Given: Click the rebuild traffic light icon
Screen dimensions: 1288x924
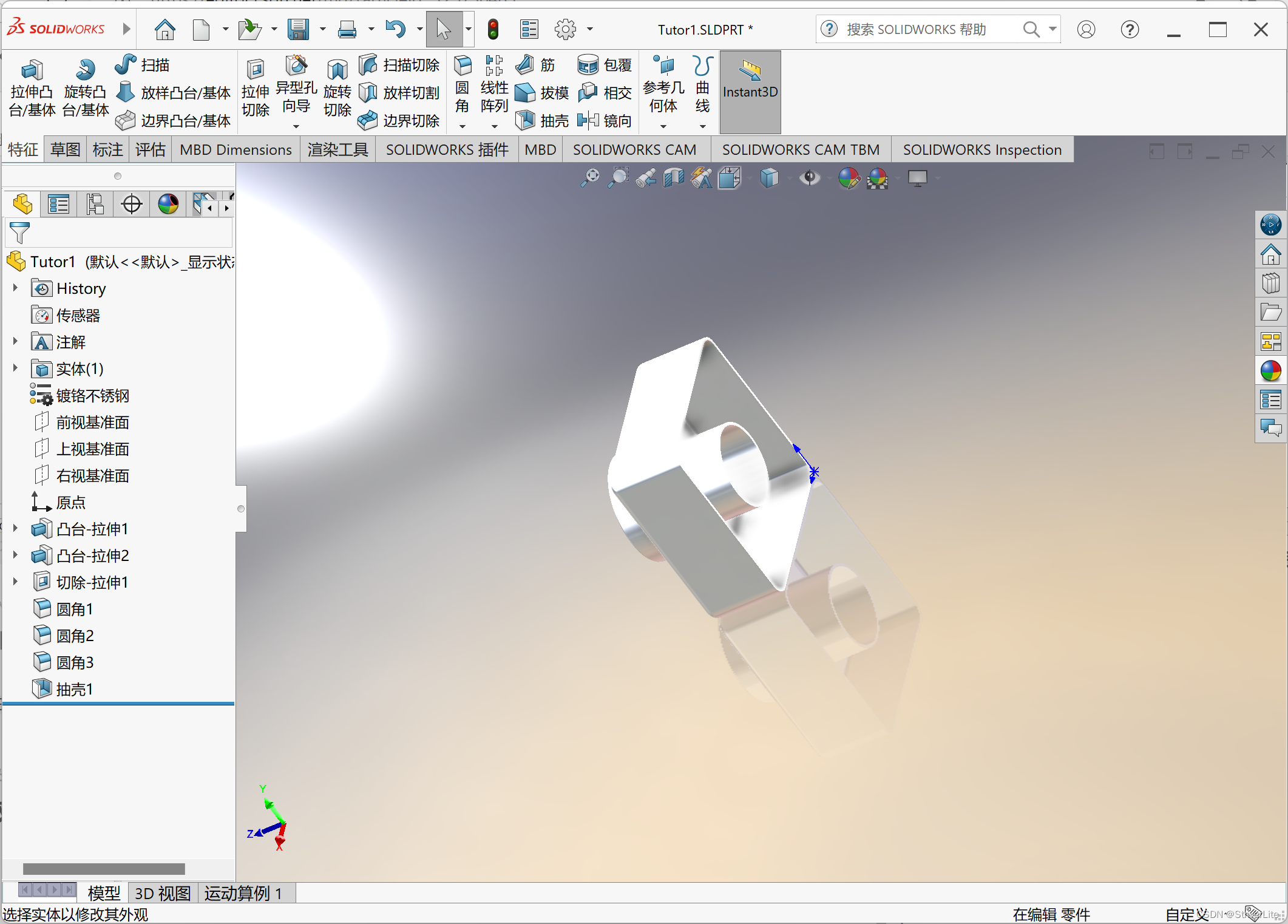Looking at the screenshot, I should click(x=493, y=29).
